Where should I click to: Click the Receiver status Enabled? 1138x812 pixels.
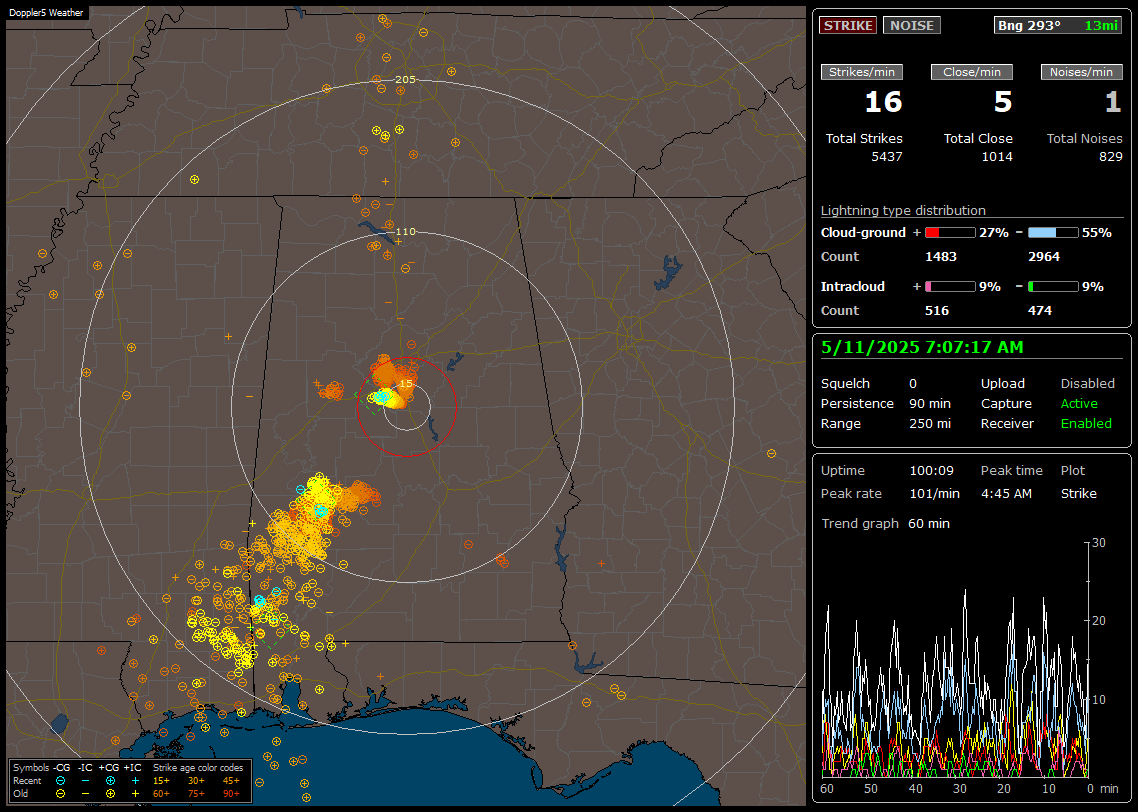coord(1086,424)
